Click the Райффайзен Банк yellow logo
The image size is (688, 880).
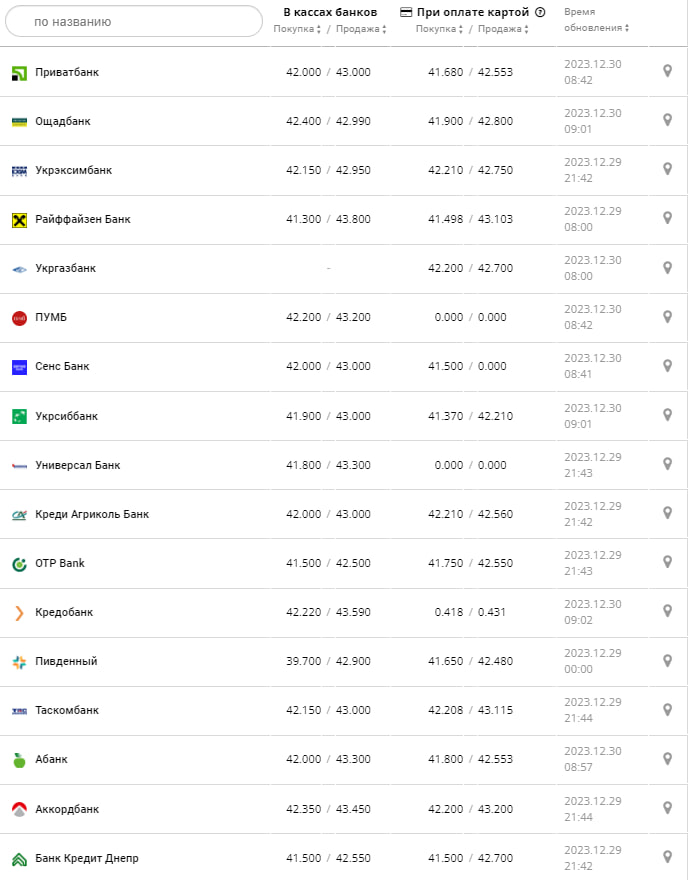click(19, 219)
